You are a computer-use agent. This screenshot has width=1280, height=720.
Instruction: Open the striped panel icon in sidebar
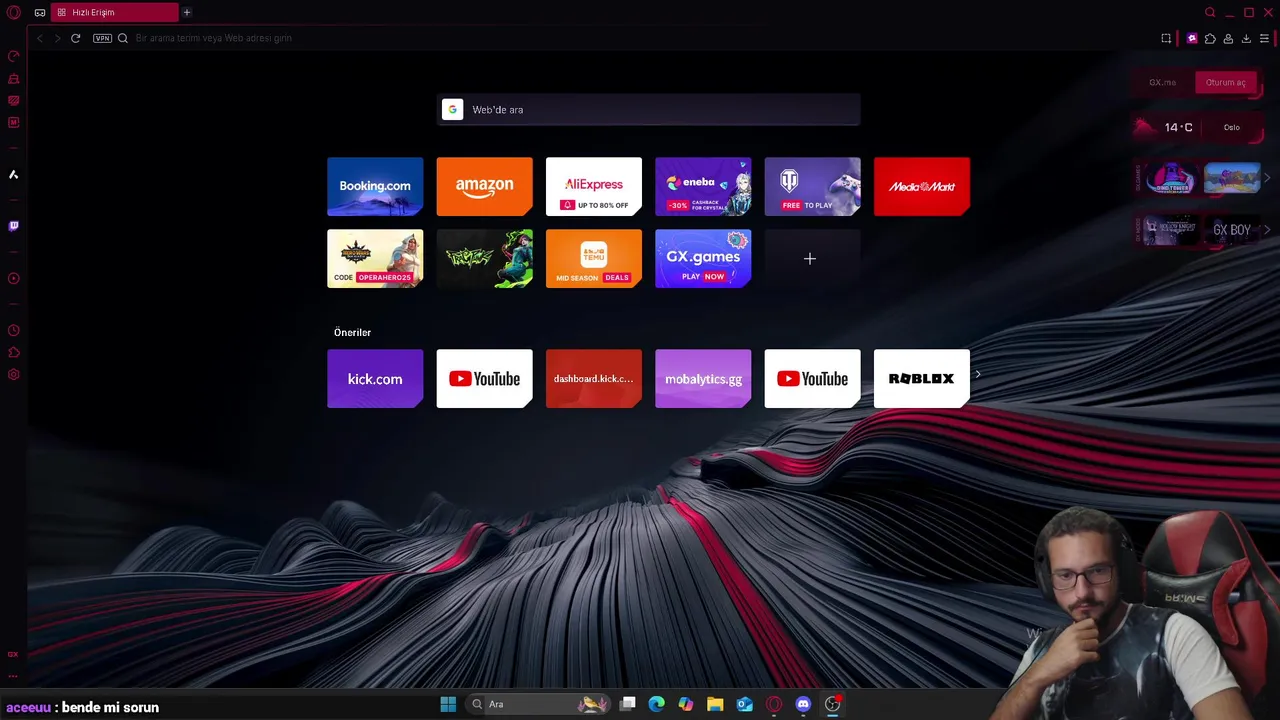point(14,100)
